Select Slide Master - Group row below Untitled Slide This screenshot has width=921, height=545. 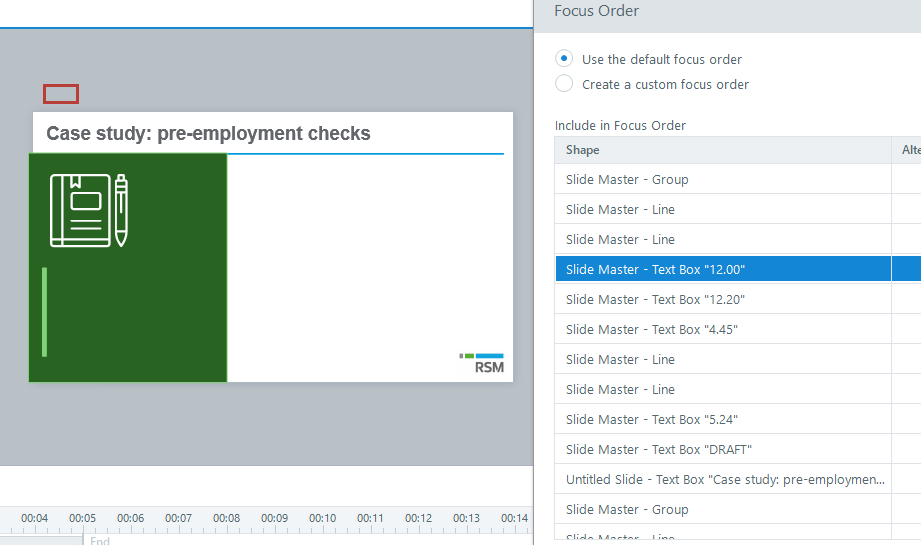[x=723, y=509]
